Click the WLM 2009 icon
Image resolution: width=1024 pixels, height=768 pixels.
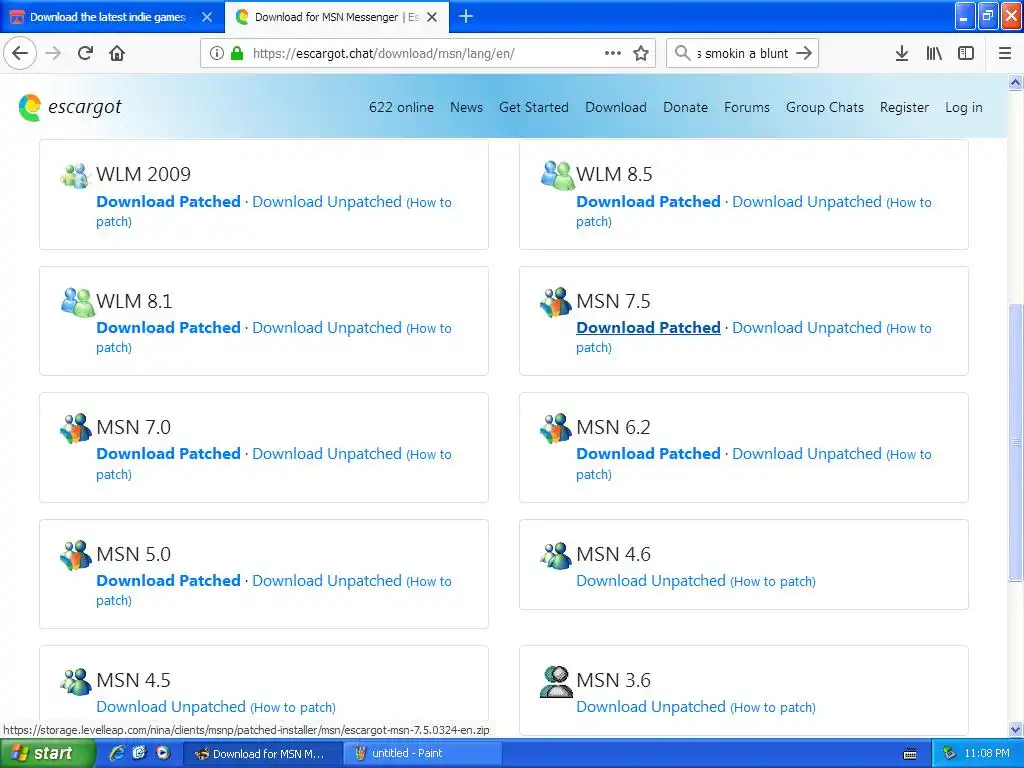click(x=75, y=175)
